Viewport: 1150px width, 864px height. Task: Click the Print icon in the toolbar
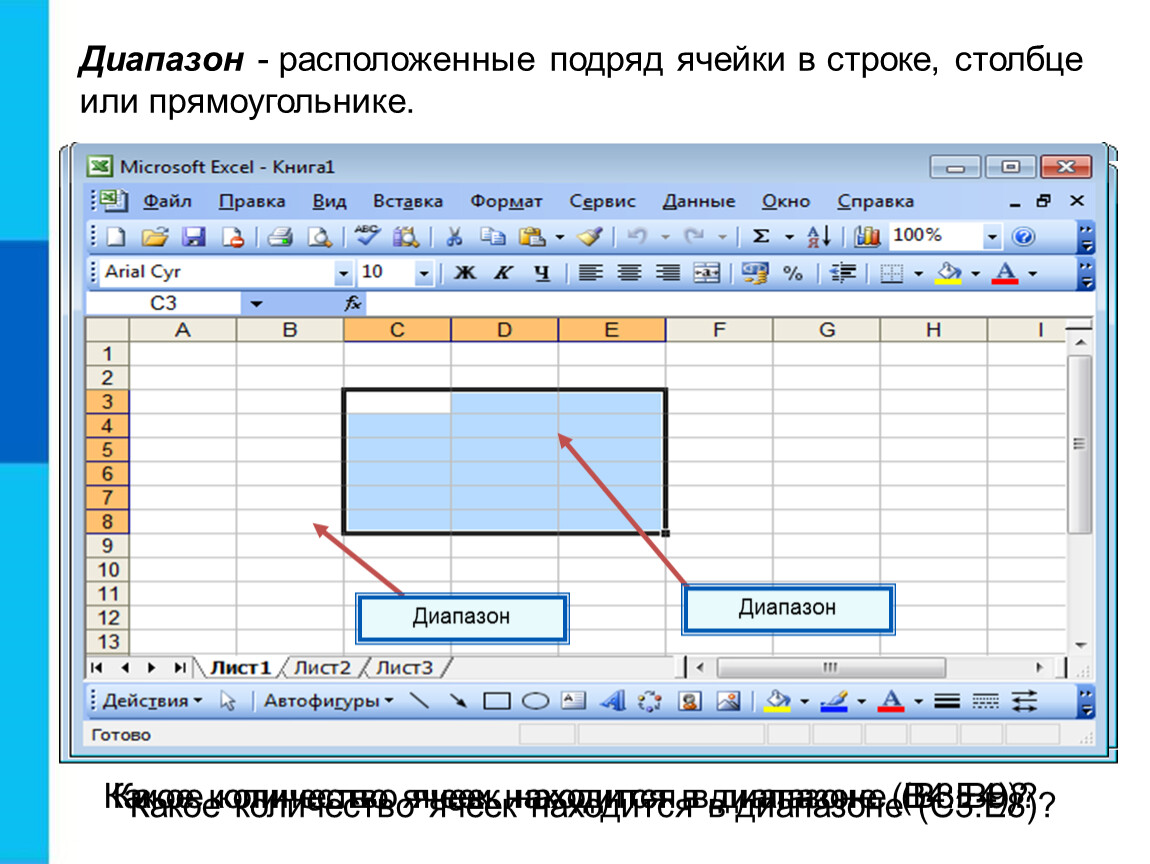[279, 237]
